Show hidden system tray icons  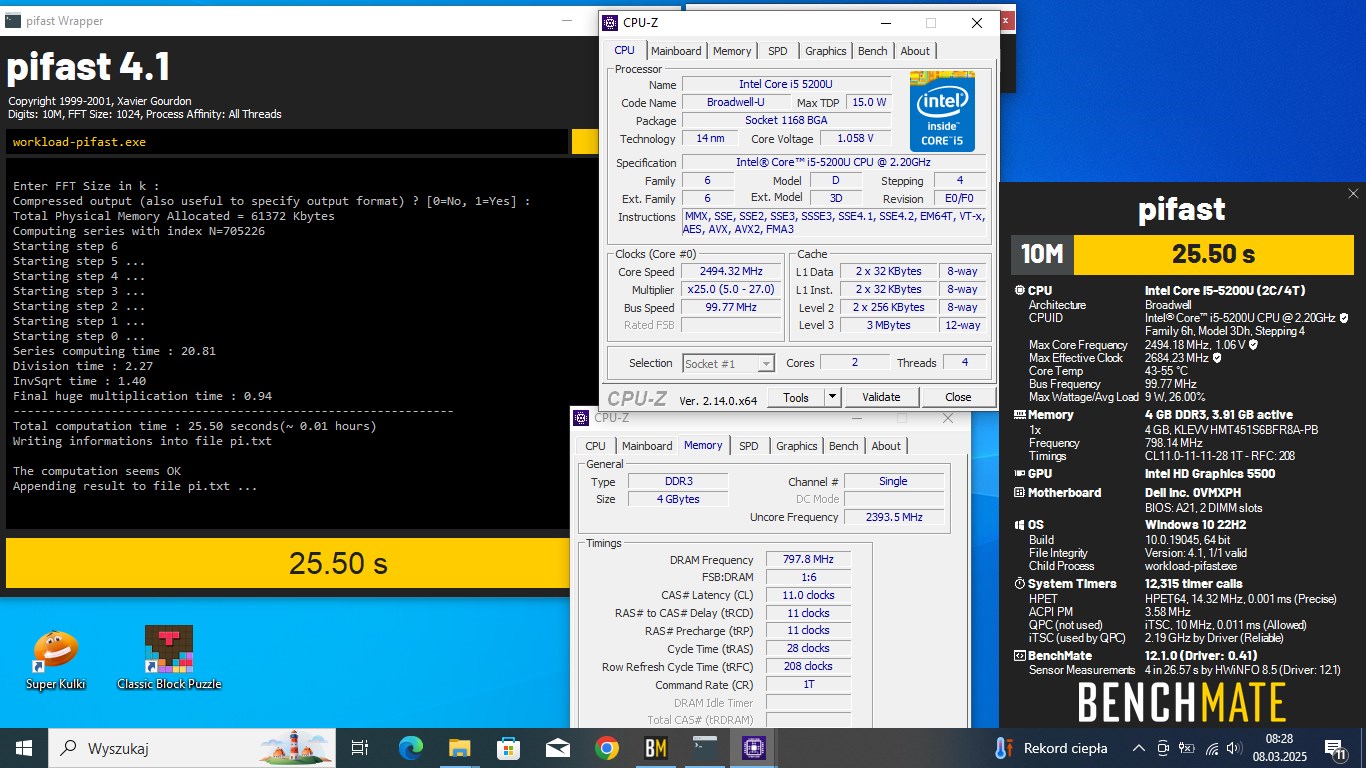pyautogui.click(x=1138, y=748)
